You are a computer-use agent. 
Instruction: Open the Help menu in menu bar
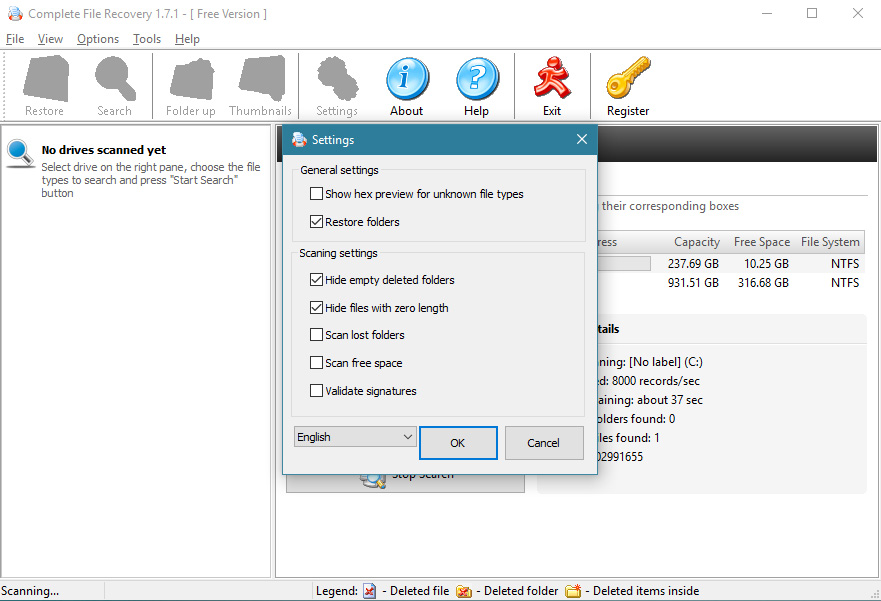coord(187,39)
